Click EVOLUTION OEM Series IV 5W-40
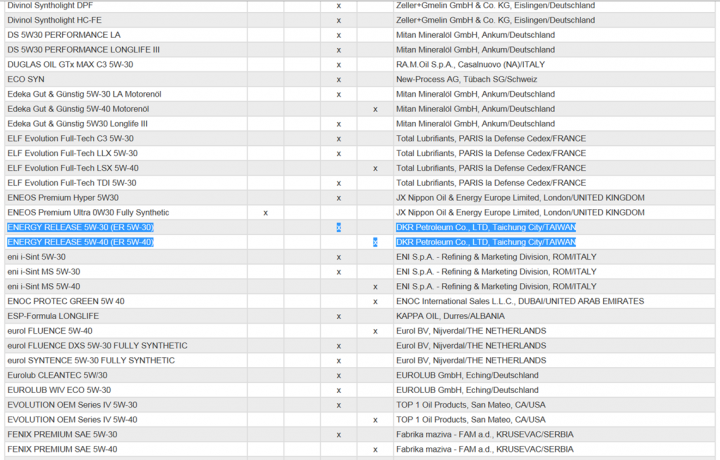 coord(72,420)
